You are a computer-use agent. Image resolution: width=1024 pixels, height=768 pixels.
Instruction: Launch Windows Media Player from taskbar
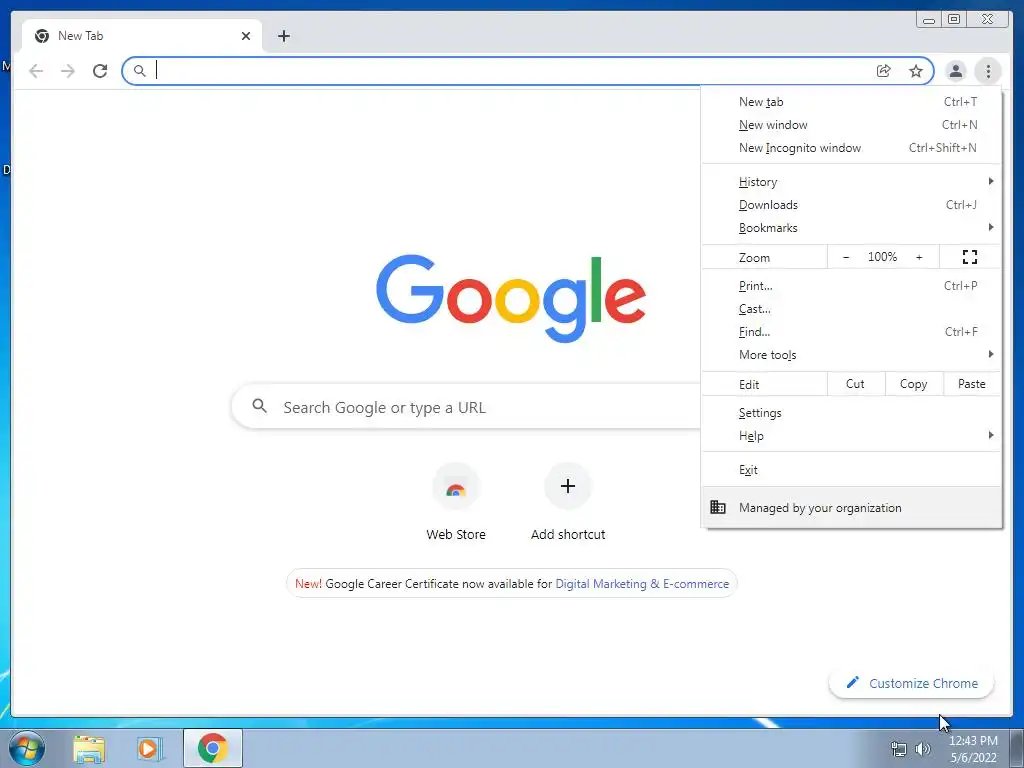tap(149, 749)
